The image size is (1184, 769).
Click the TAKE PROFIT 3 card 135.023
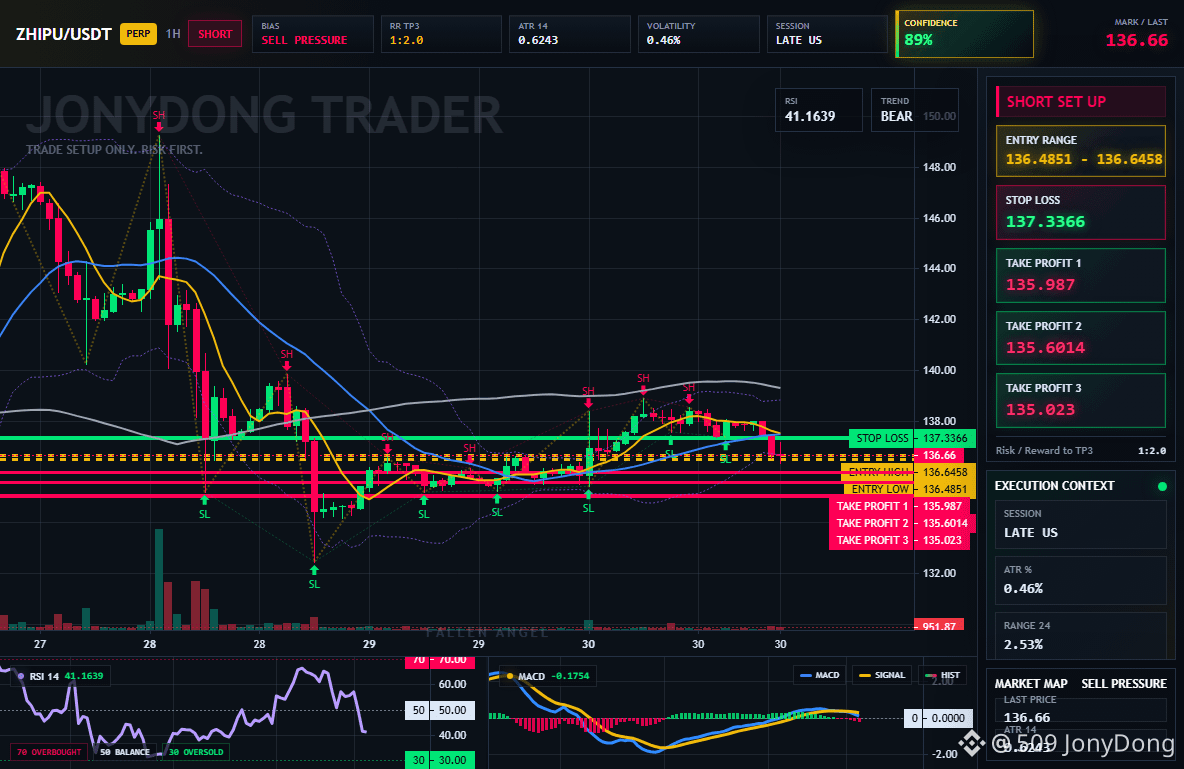(1081, 400)
